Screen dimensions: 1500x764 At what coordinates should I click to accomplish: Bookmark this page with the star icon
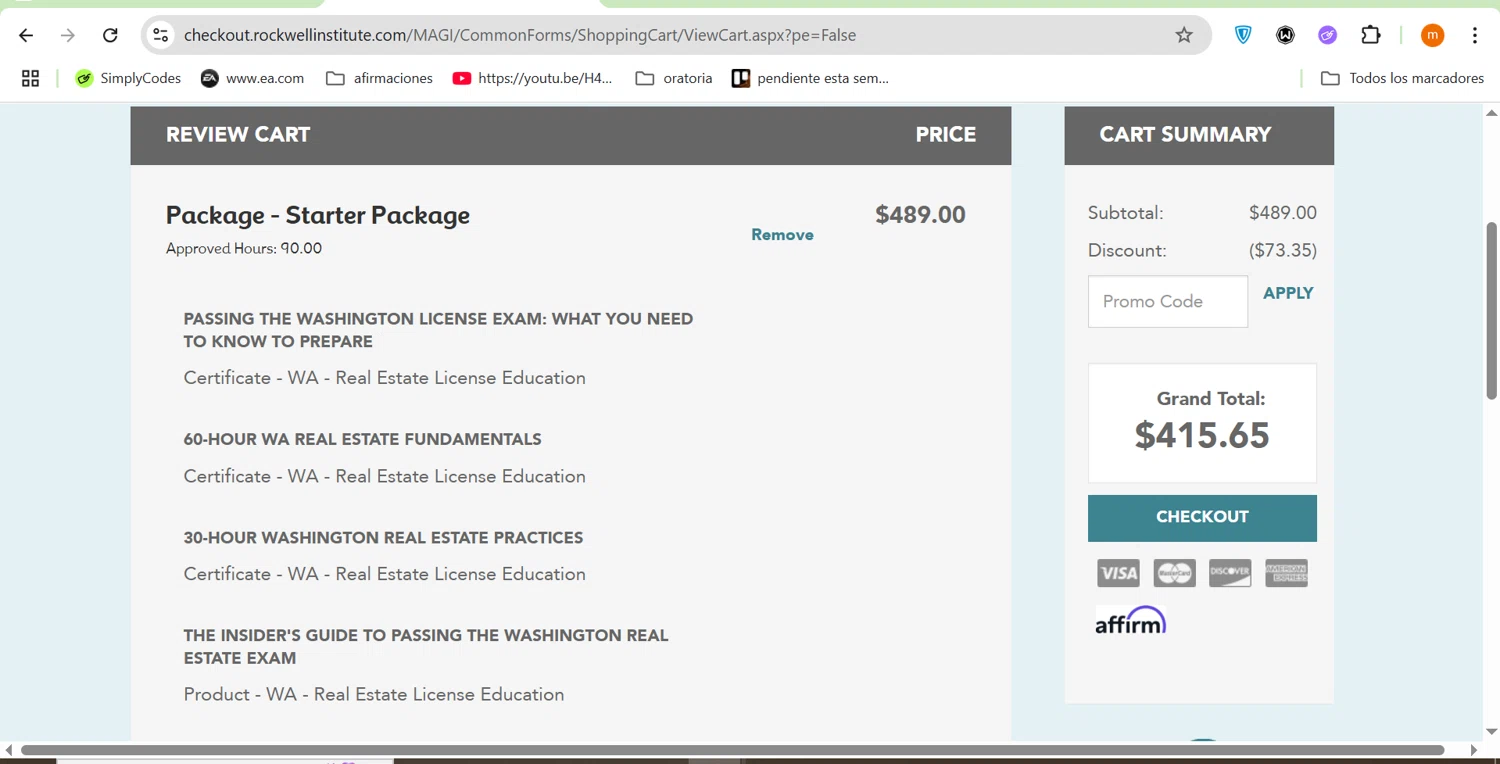[x=1184, y=35]
